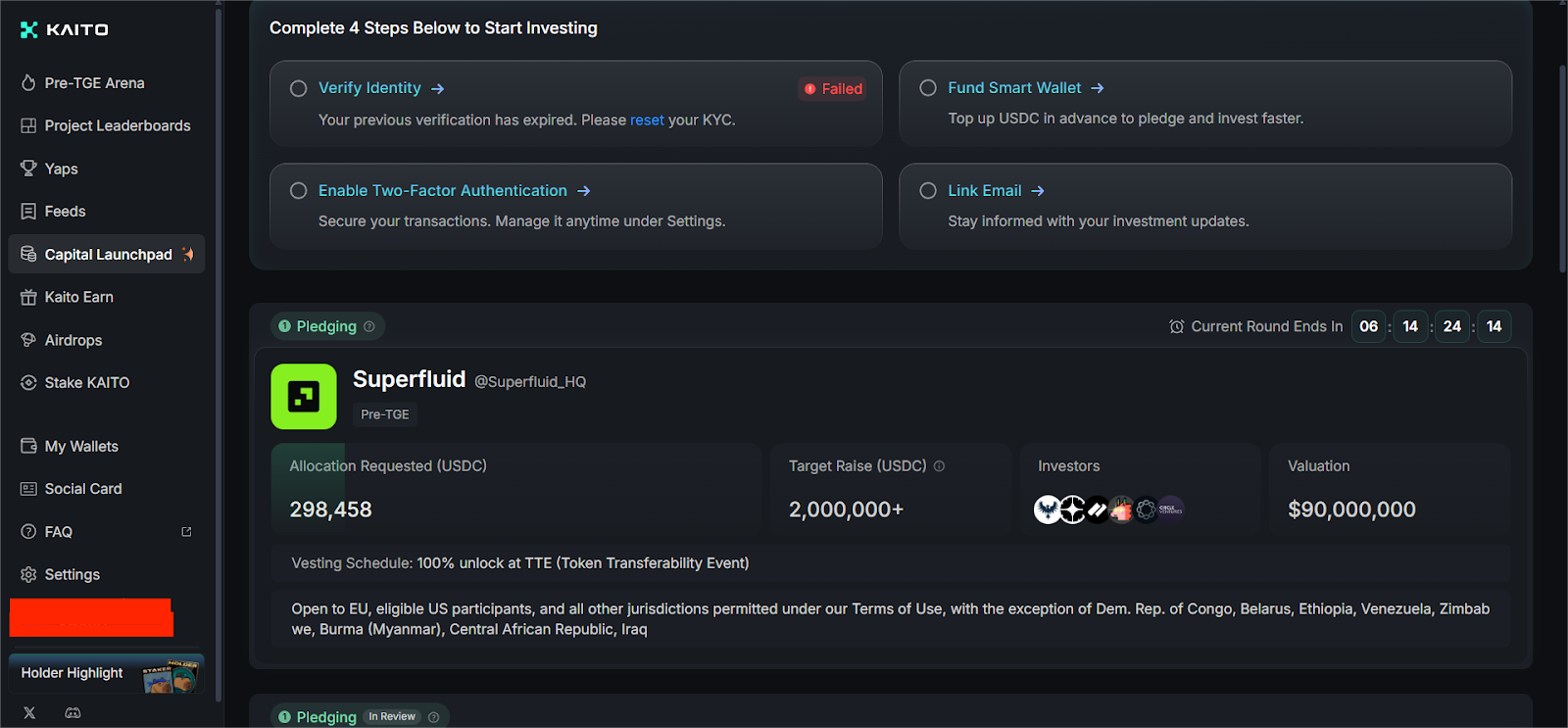Select the Link Email step circle
This screenshot has height=728, width=1568.
click(x=927, y=190)
